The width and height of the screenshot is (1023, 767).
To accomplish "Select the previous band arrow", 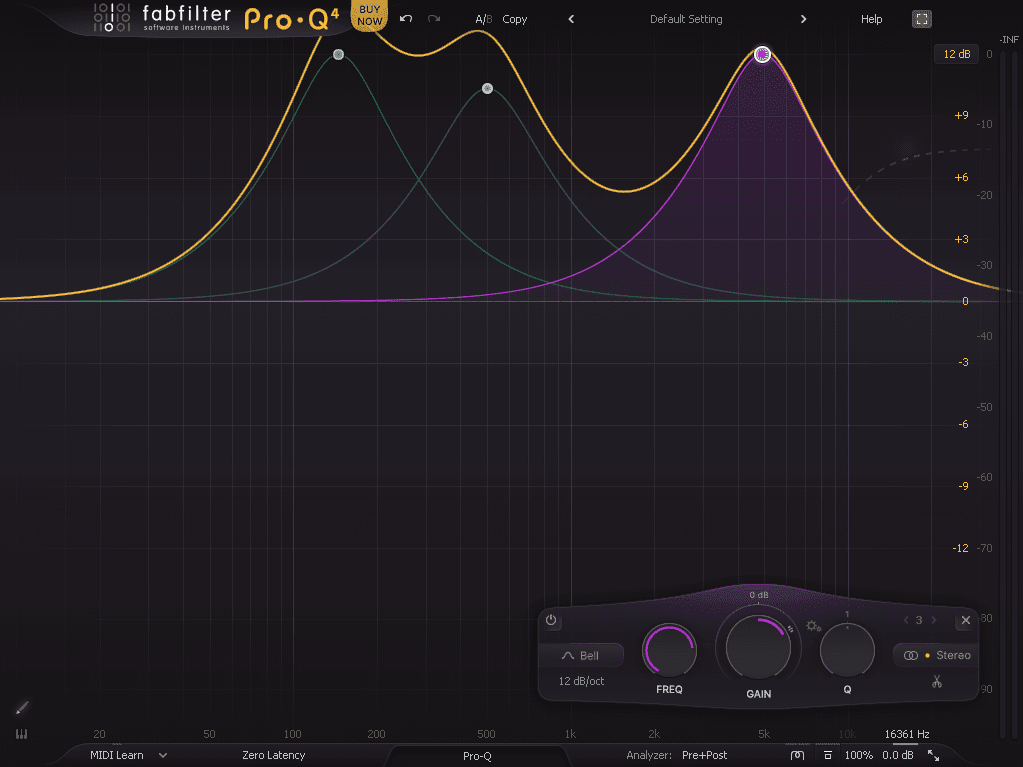I will [x=906, y=620].
